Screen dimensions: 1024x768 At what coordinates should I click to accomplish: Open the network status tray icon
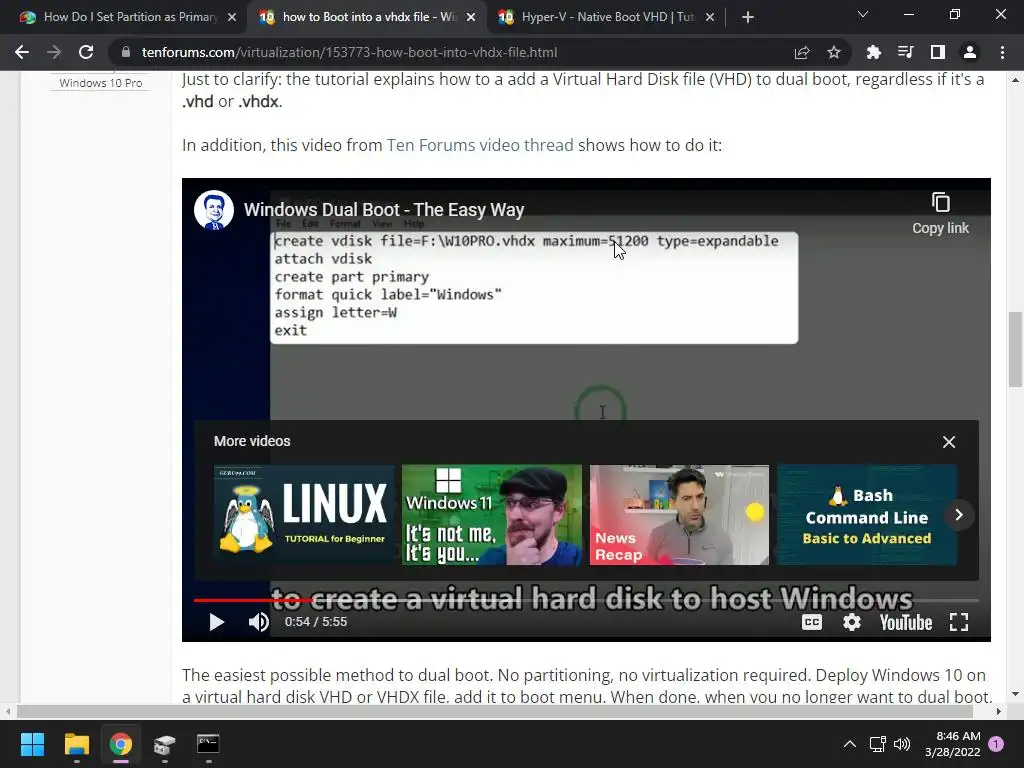pos(877,744)
